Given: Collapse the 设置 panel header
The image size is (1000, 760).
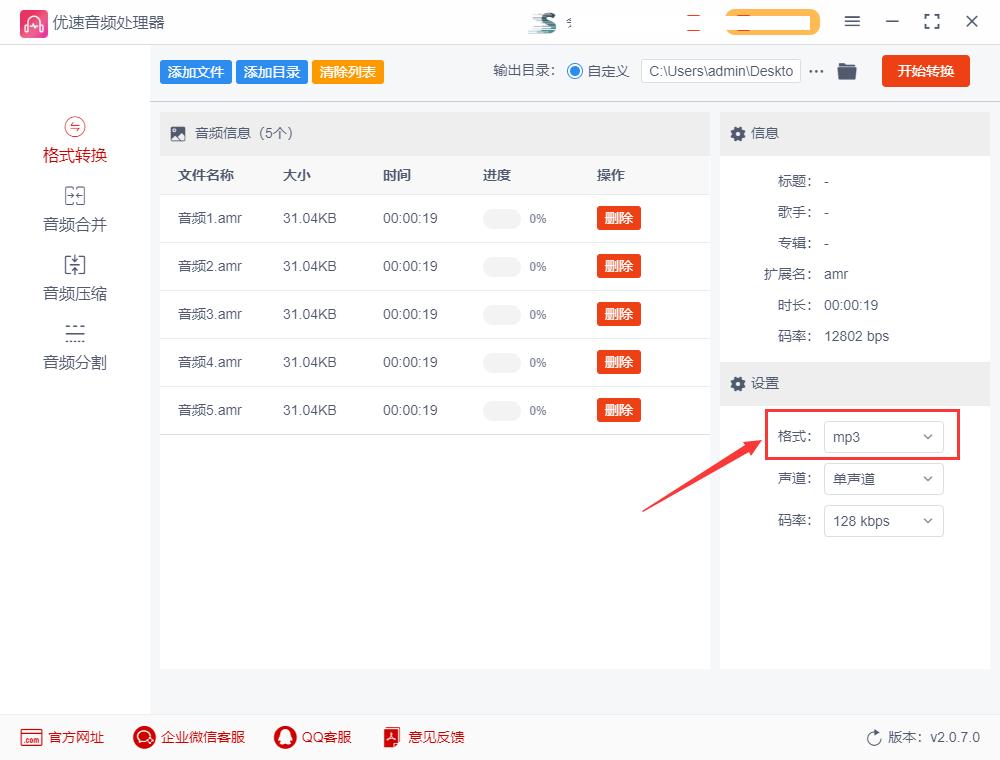Looking at the screenshot, I should click(765, 384).
